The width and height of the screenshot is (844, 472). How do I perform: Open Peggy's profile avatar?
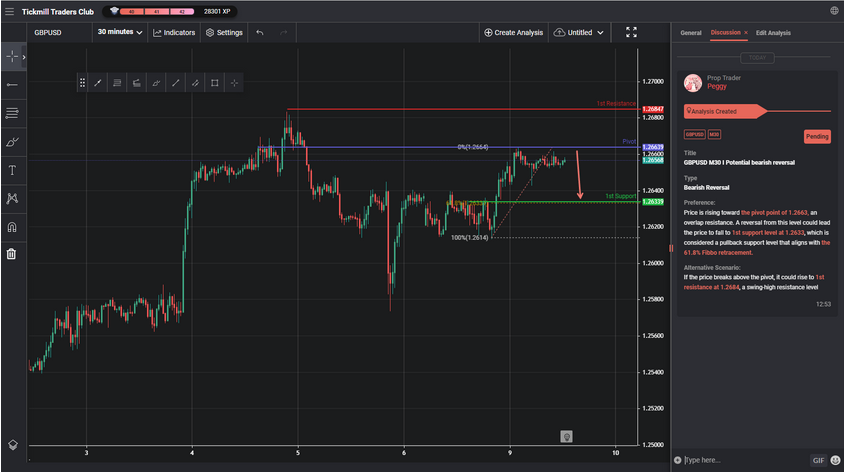tap(693, 83)
